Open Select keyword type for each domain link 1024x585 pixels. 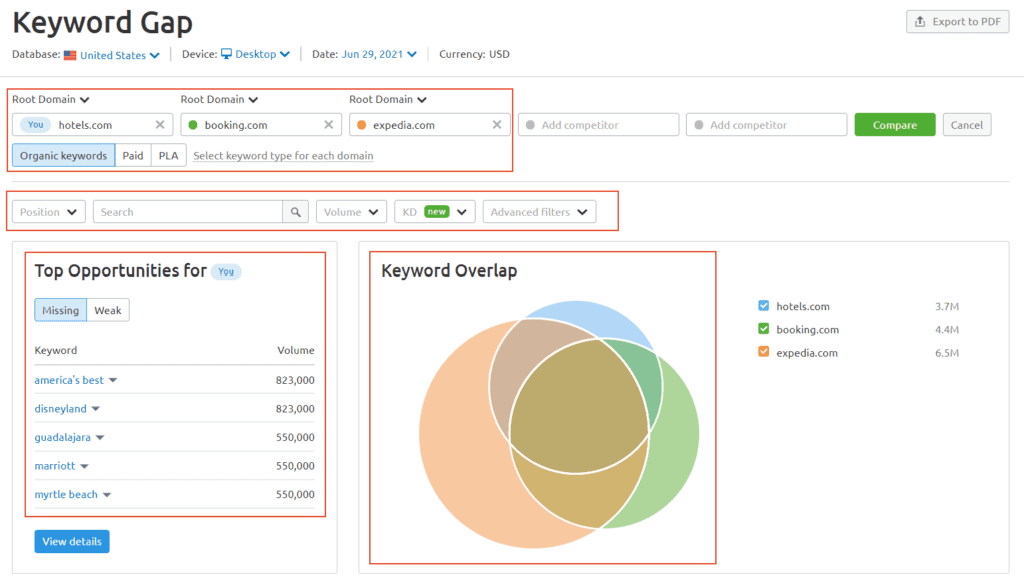pos(283,155)
